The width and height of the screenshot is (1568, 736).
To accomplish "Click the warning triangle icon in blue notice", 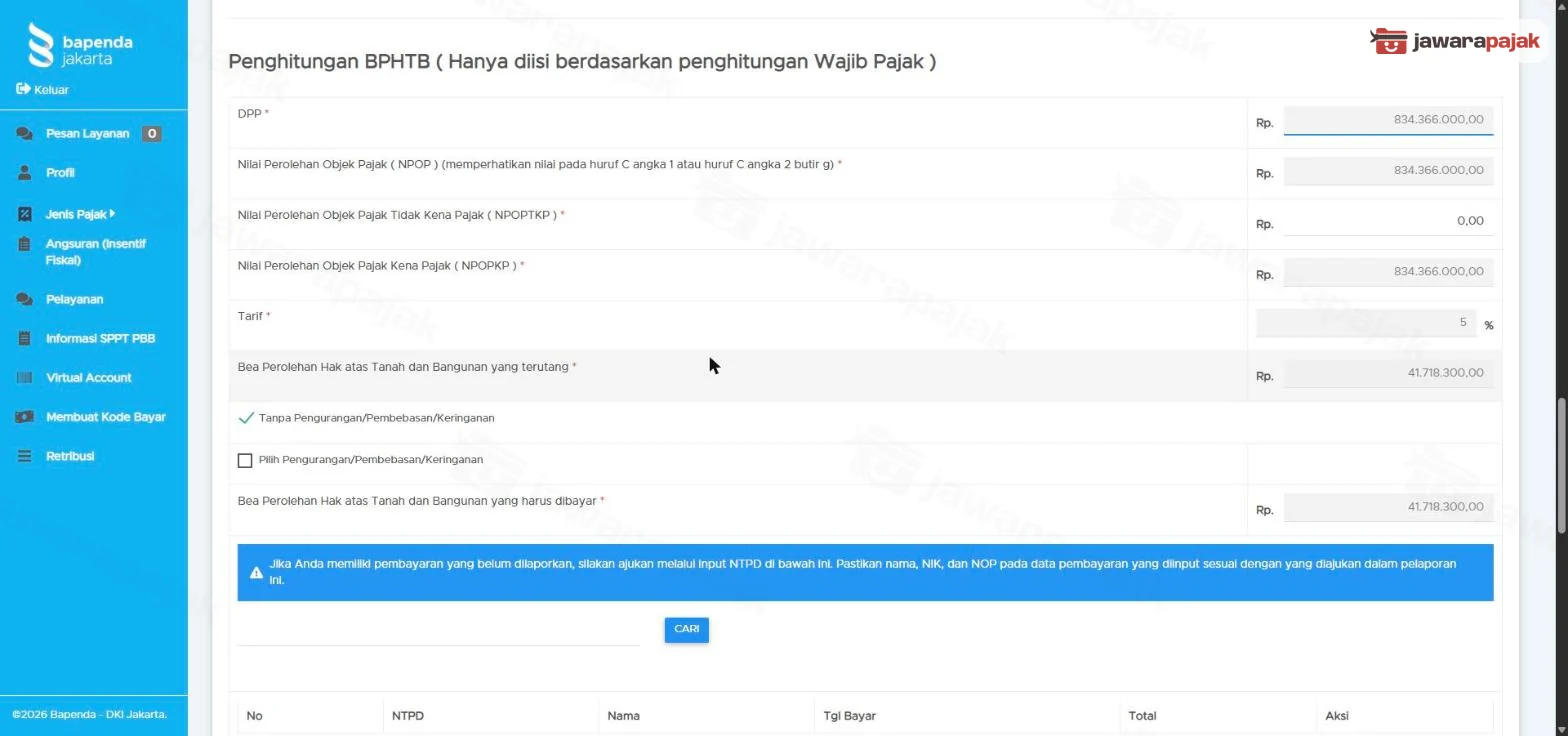I will [256, 572].
